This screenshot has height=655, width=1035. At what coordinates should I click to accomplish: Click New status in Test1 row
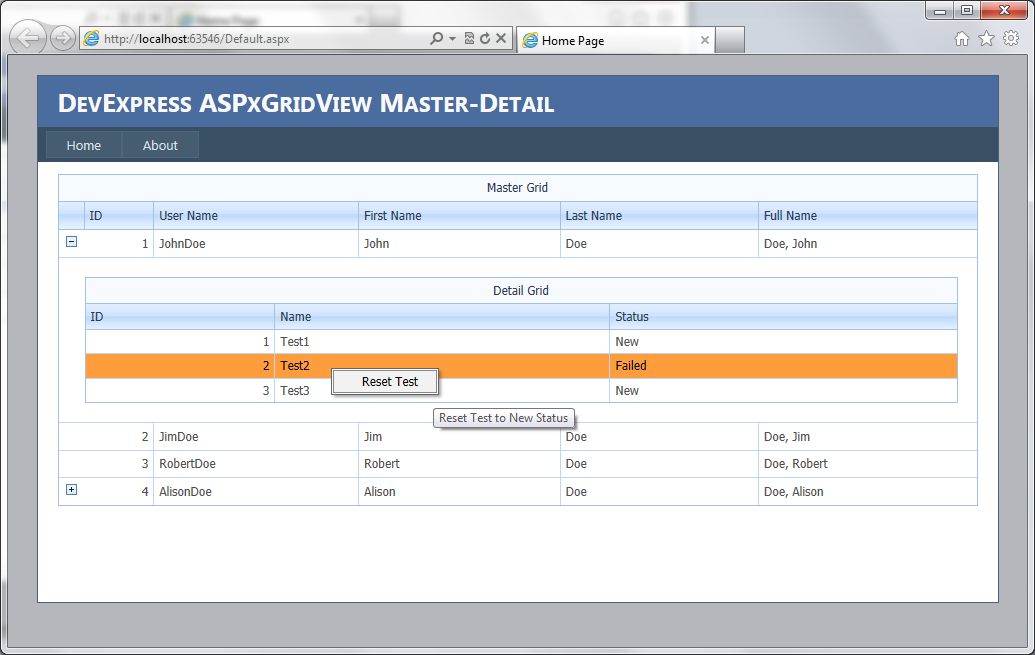point(784,342)
